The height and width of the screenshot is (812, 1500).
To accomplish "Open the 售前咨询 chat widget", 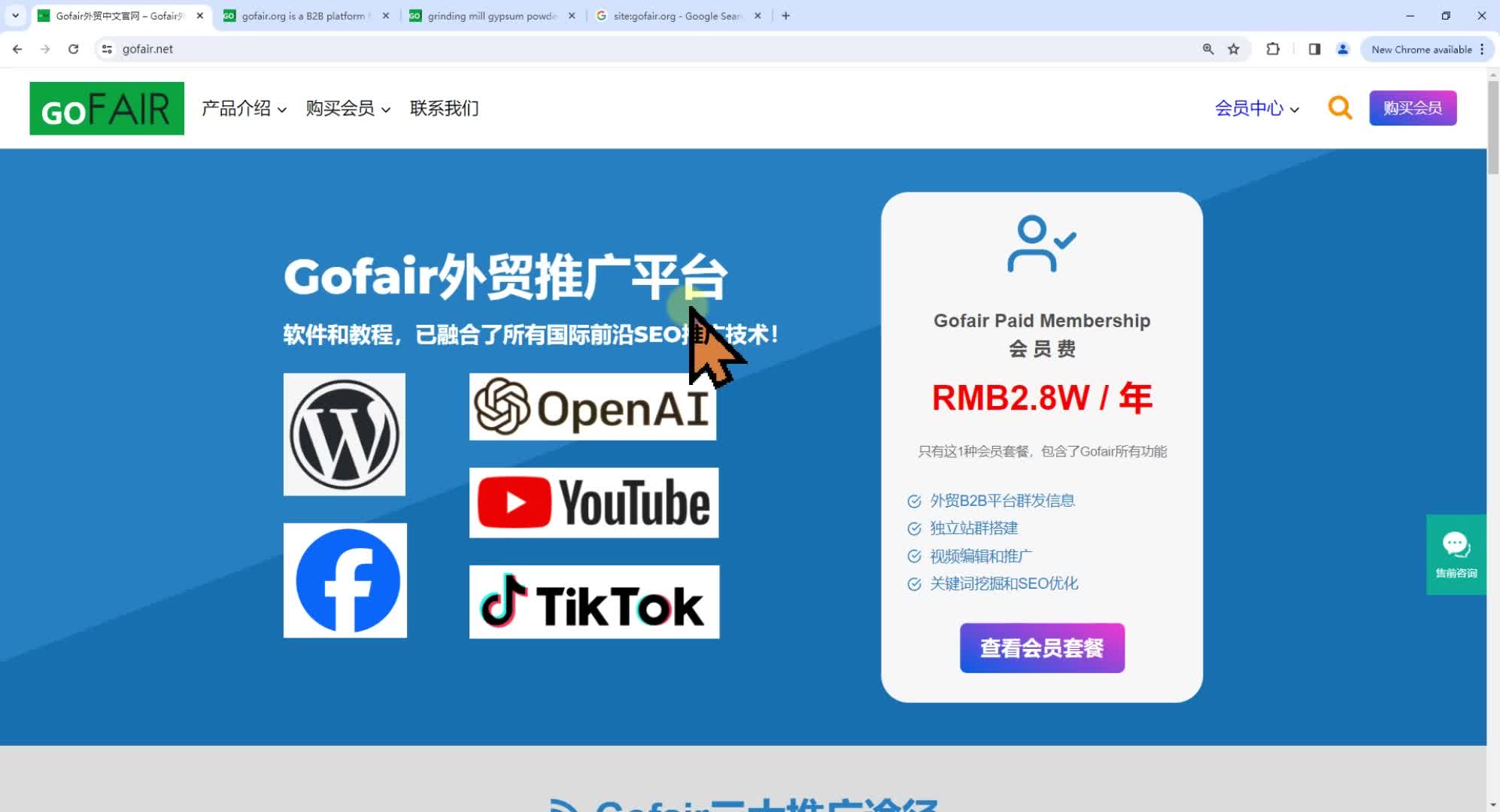I will (1456, 554).
